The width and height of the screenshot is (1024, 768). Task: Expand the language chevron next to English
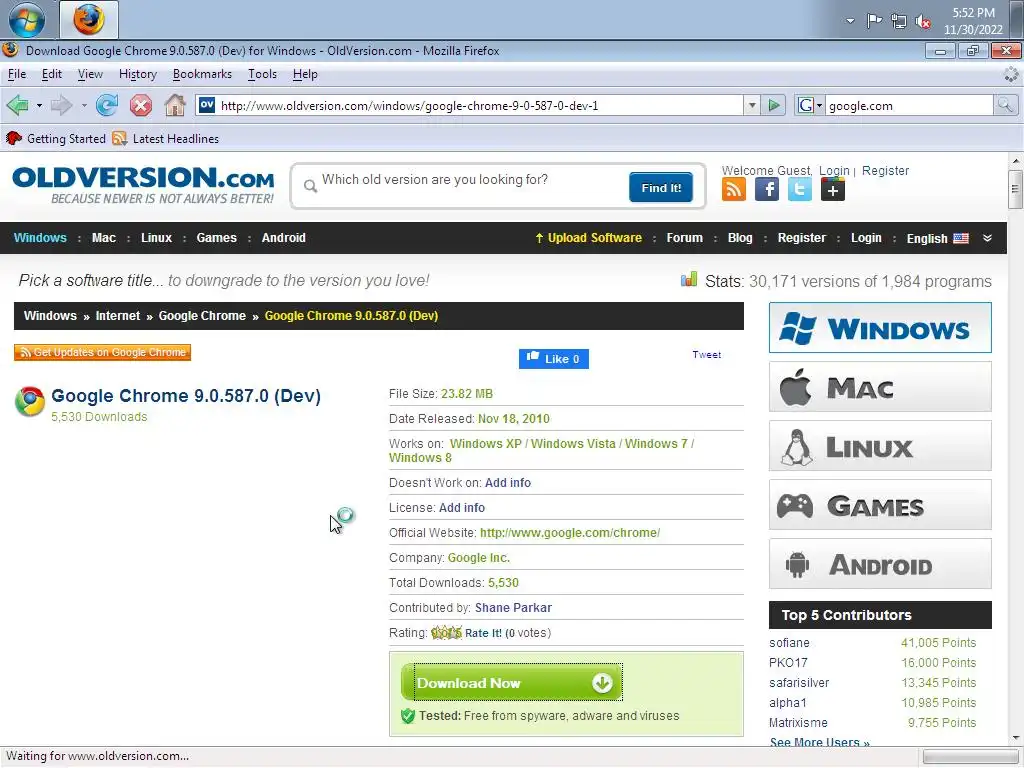[x=987, y=238]
